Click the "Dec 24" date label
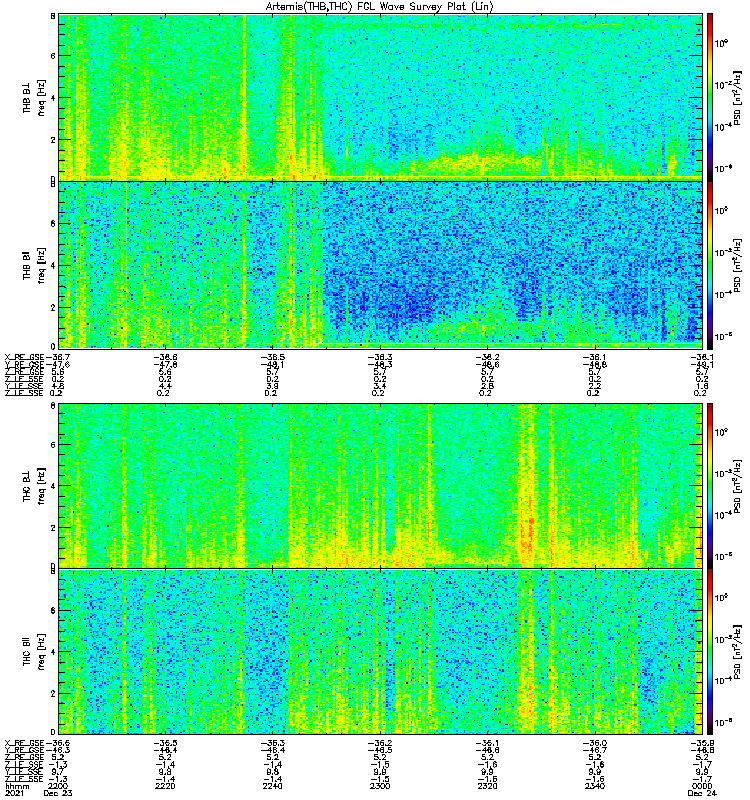 coord(702,793)
